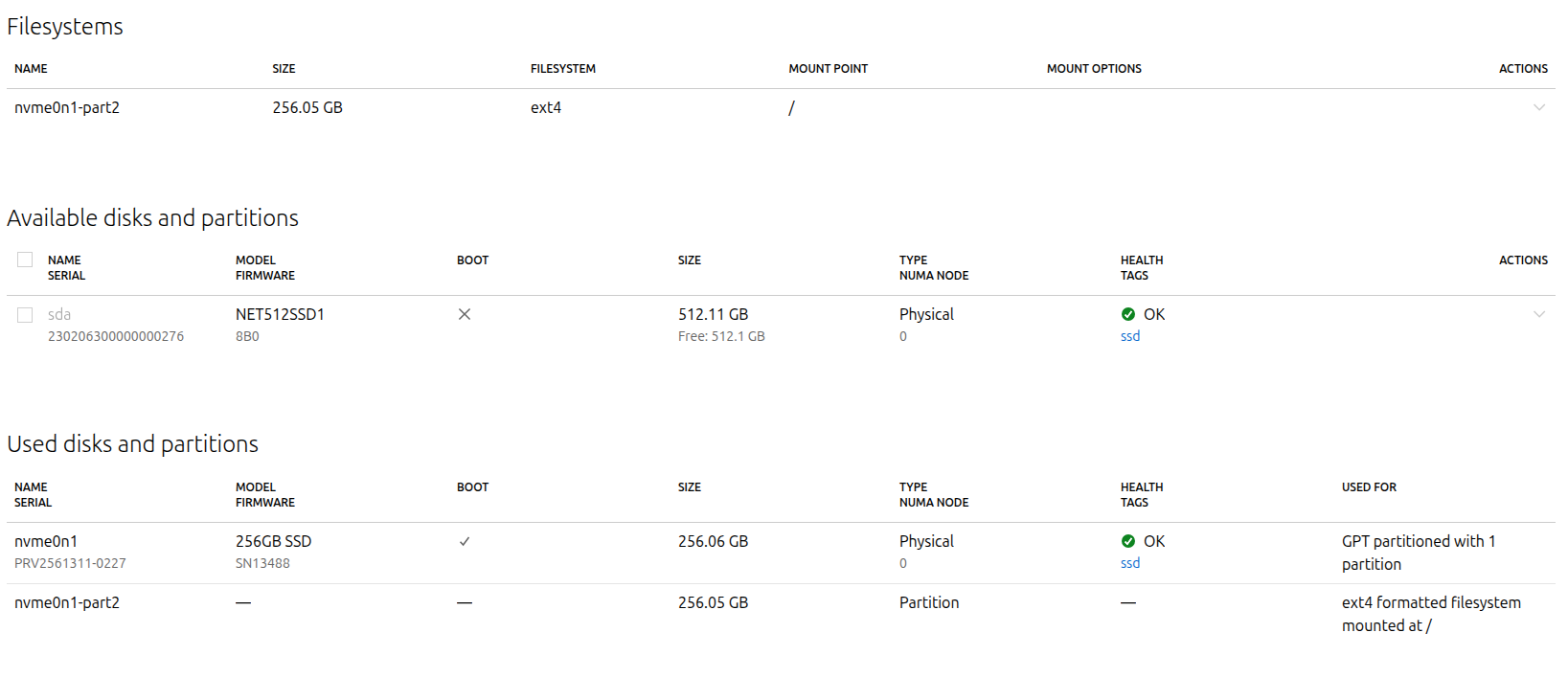
Task: Click the MOUNT POINT column header
Action: [828, 69]
